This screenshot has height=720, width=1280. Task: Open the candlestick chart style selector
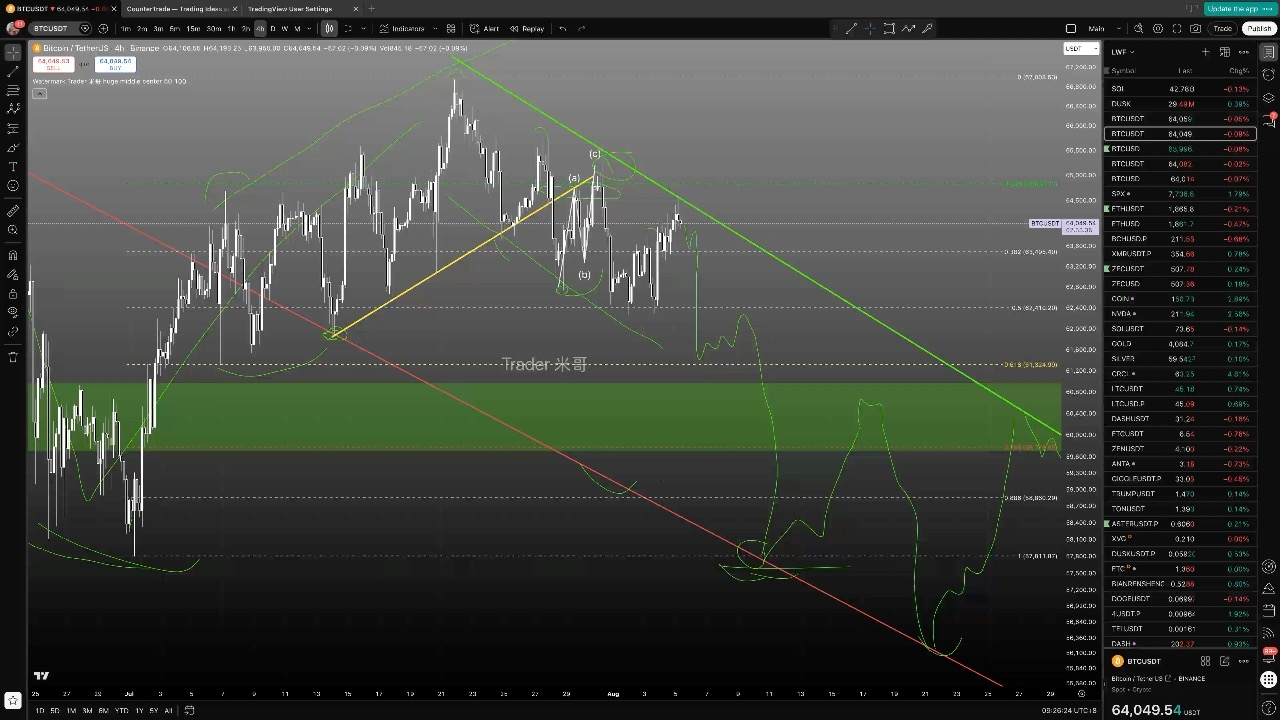tap(330, 28)
